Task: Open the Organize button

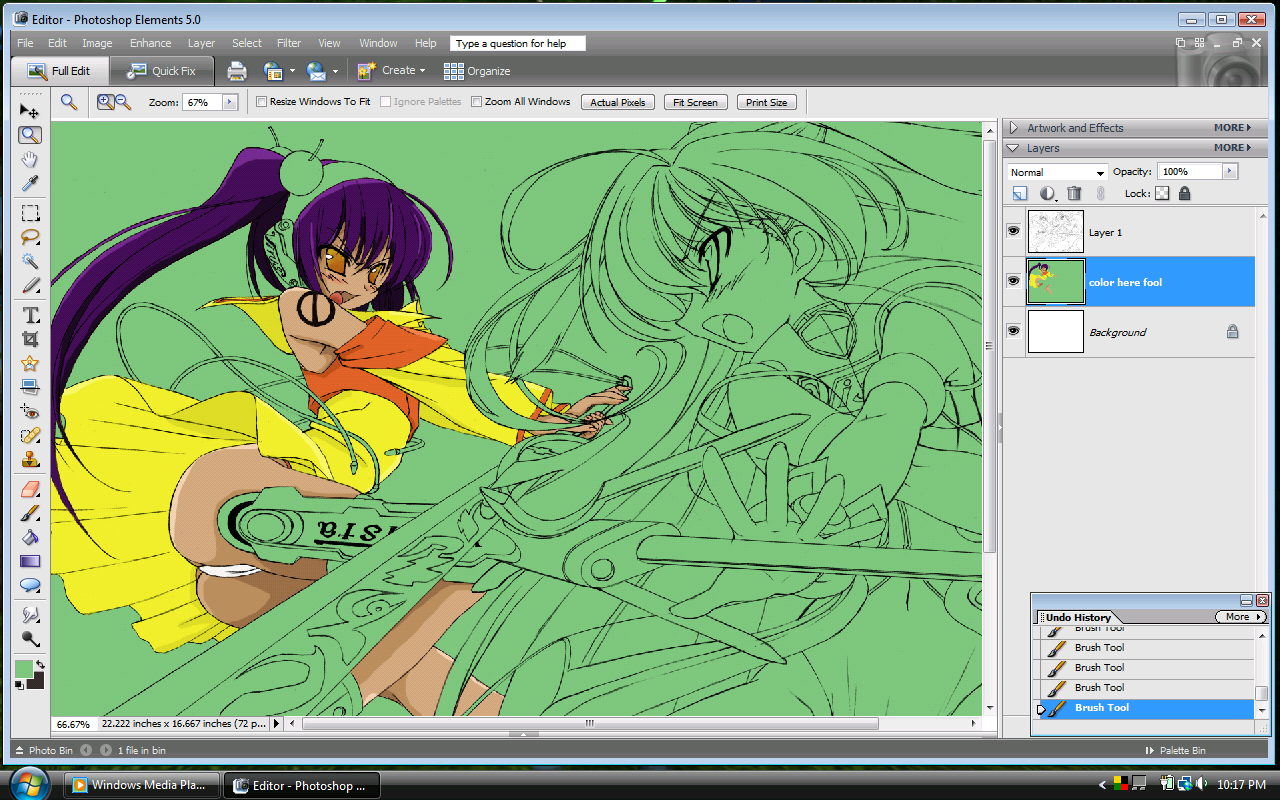Action: [x=477, y=71]
